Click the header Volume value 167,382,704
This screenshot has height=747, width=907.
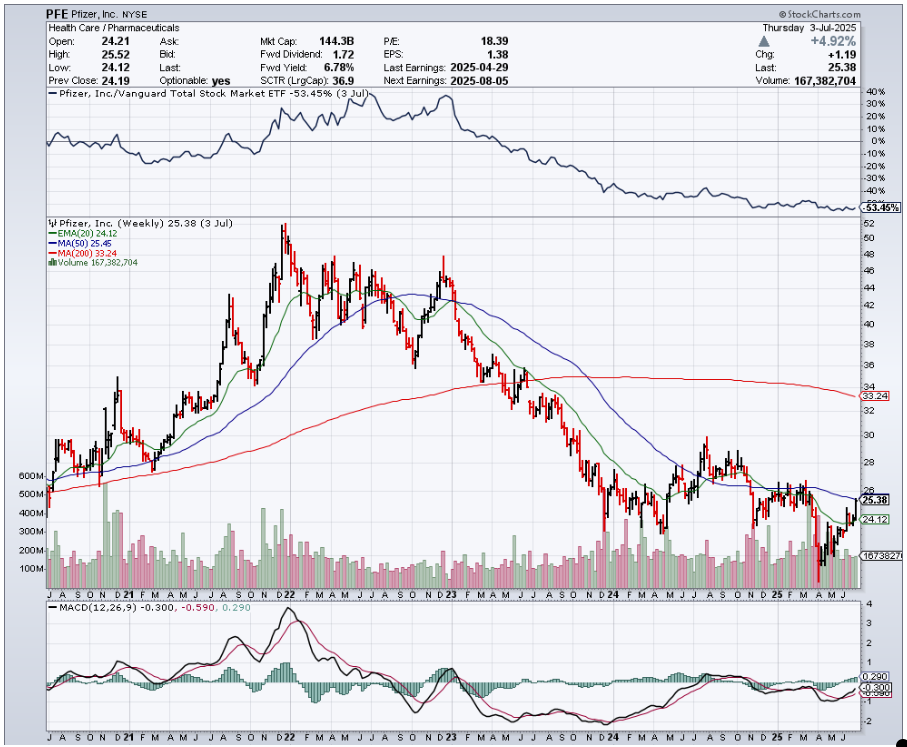coord(825,81)
